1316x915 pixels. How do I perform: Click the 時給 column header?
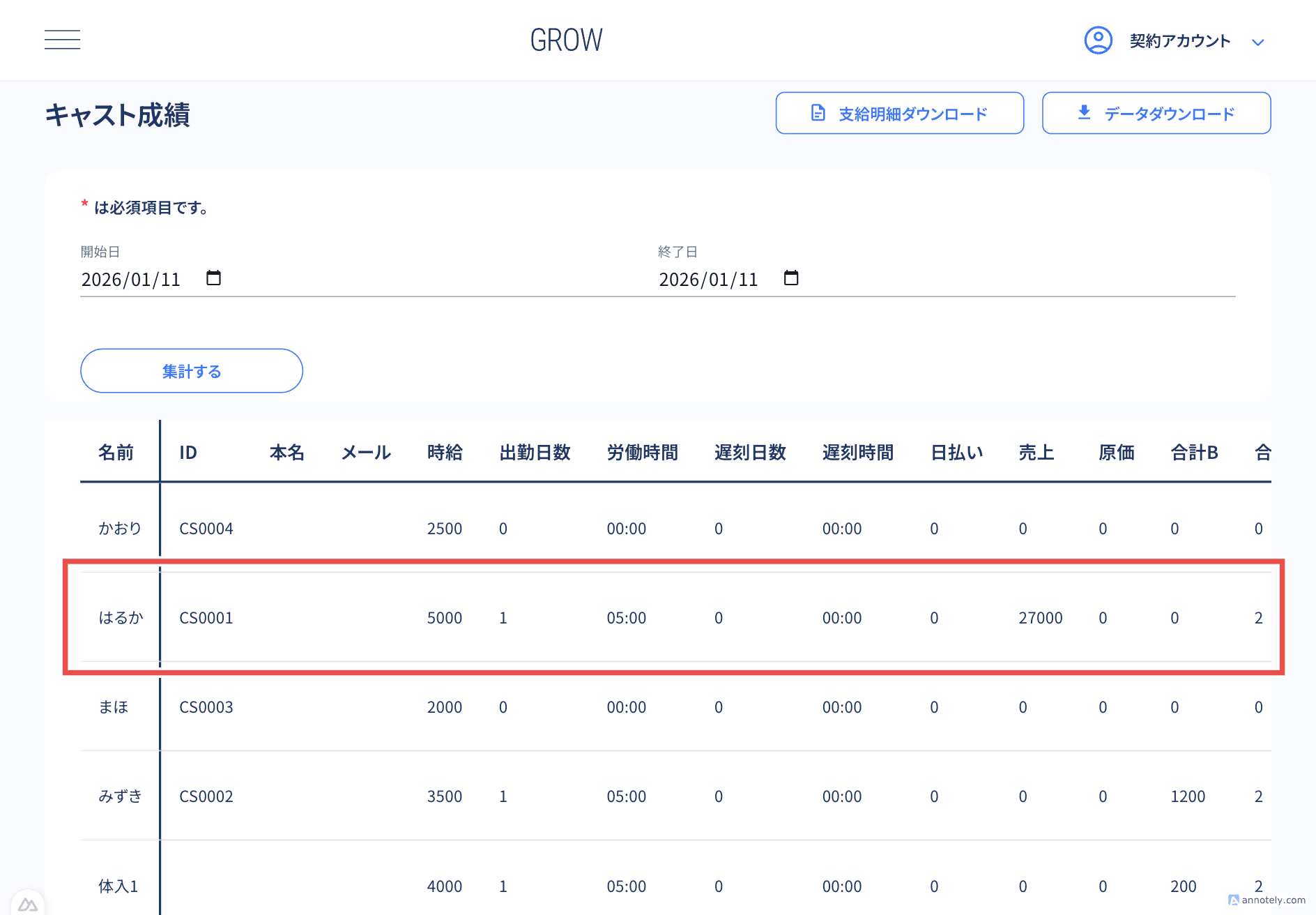(445, 453)
